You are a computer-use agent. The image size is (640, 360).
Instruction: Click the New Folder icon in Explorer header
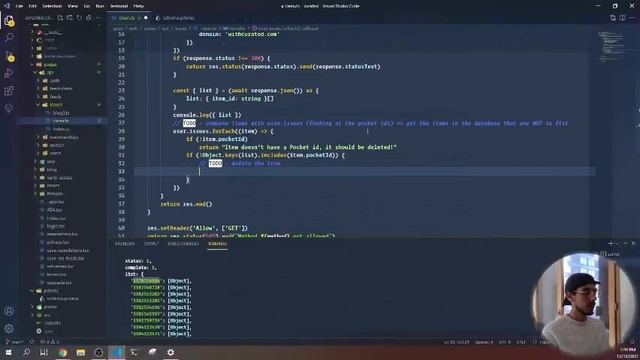tap(70, 18)
